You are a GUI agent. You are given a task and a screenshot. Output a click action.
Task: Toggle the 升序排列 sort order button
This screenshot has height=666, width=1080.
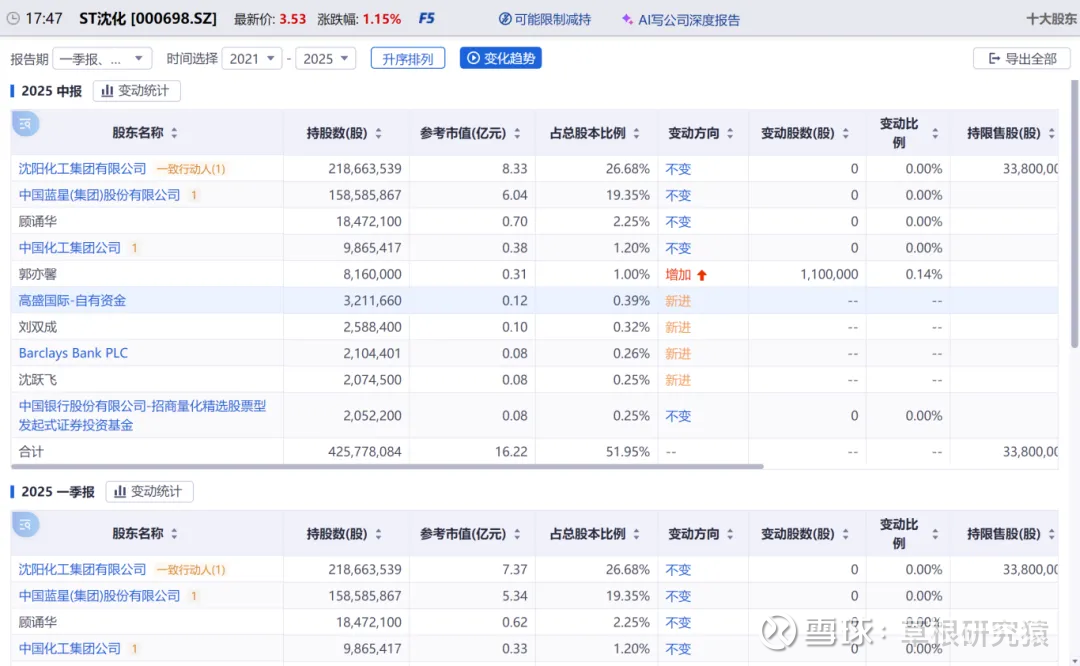[x=407, y=59]
